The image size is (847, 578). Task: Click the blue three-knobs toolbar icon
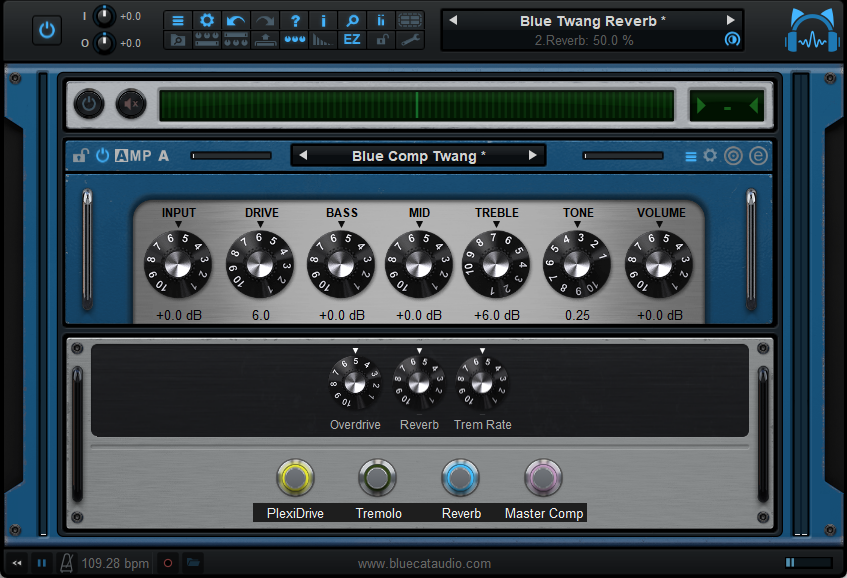coord(294,40)
